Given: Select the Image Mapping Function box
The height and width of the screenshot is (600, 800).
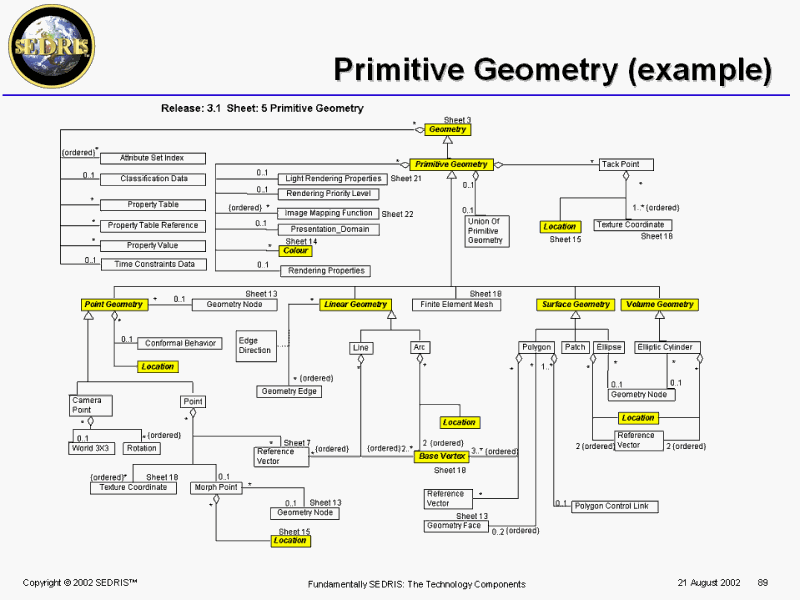Looking at the screenshot, I should click(x=328, y=213).
